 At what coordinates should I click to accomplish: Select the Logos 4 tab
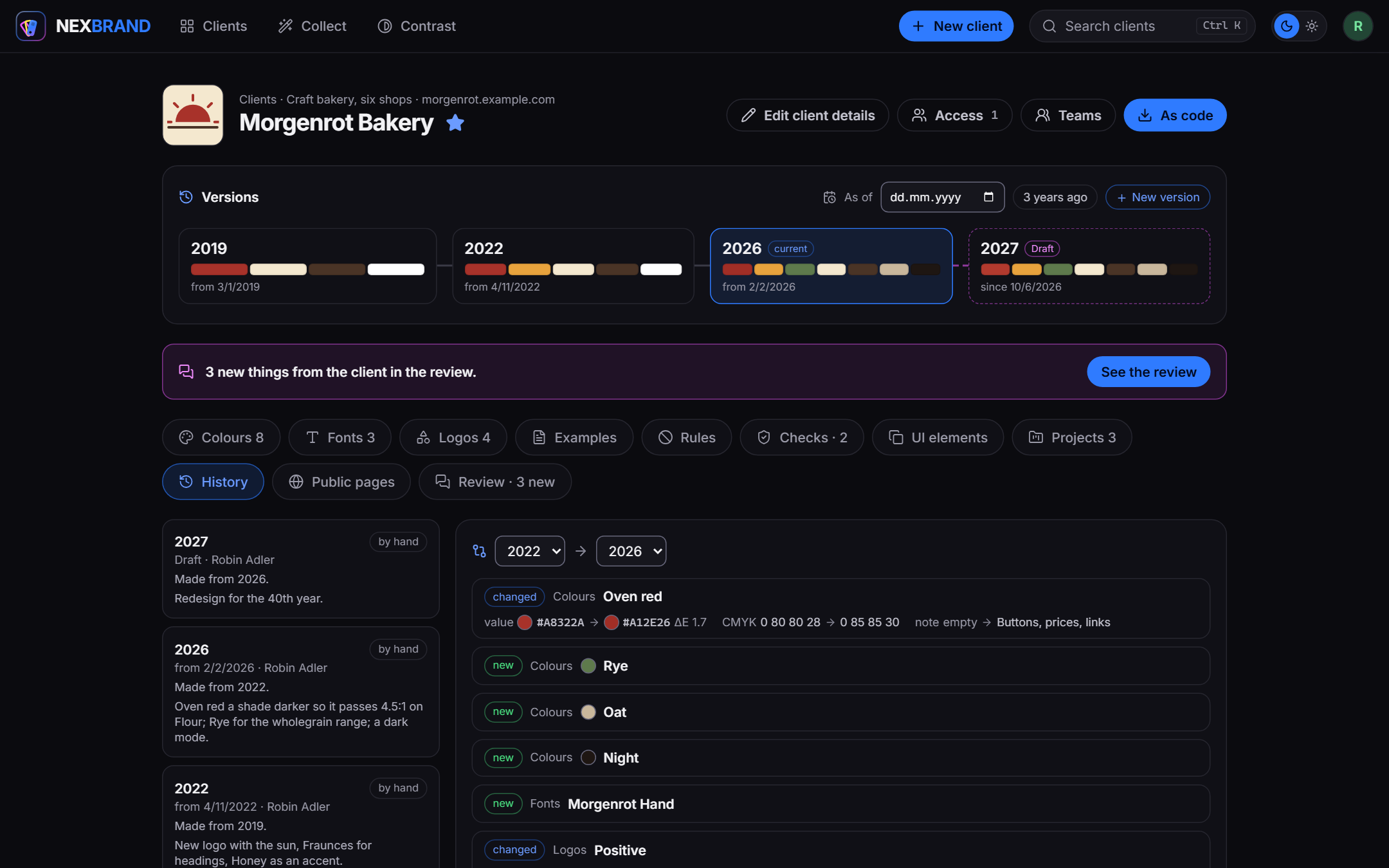pyautogui.click(x=453, y=437)
